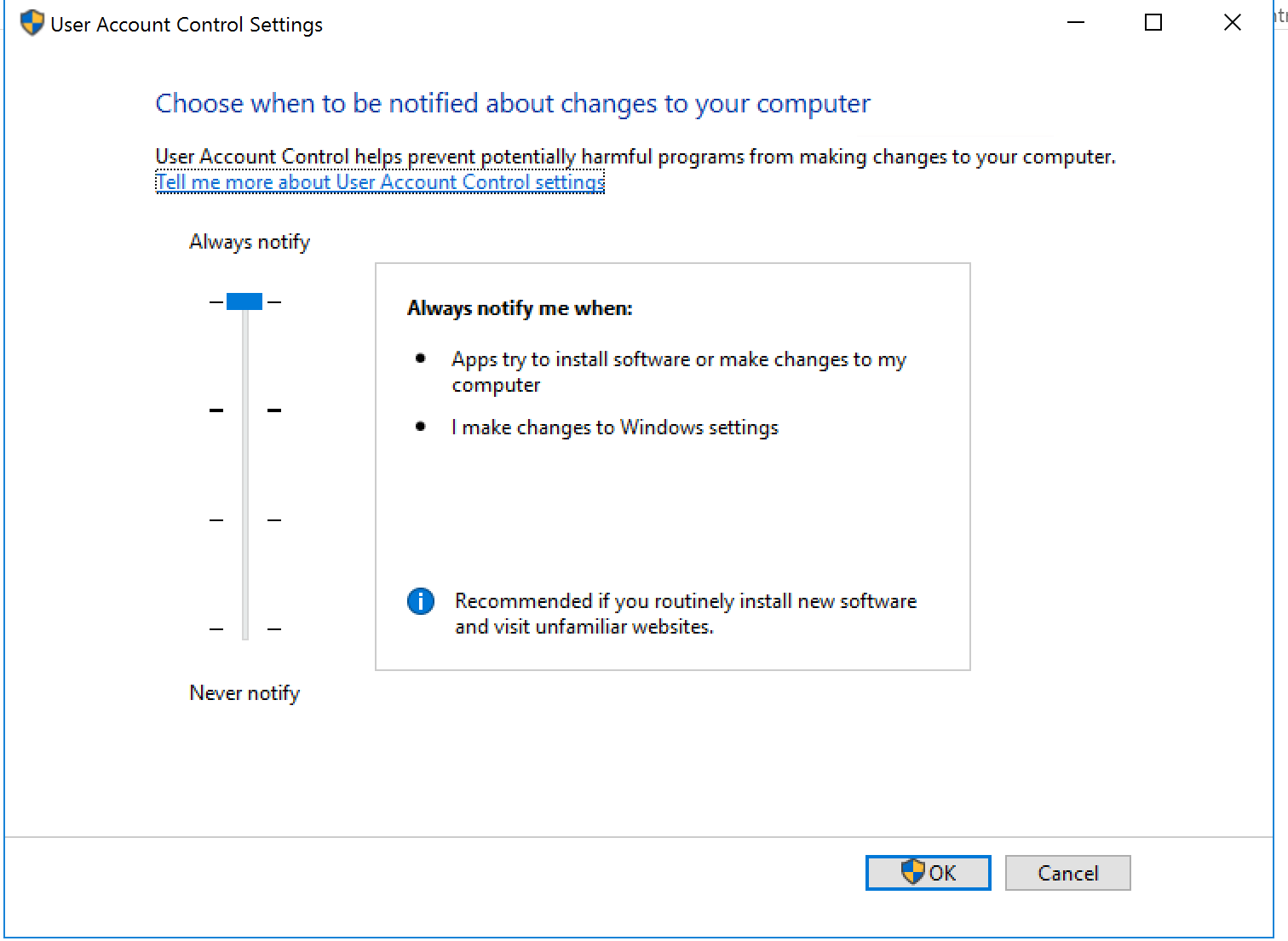The width and height of the screenshot is (1288, 941).
Task: Select the 'Never notify' bottom tick mark
Action: [215, 628]
